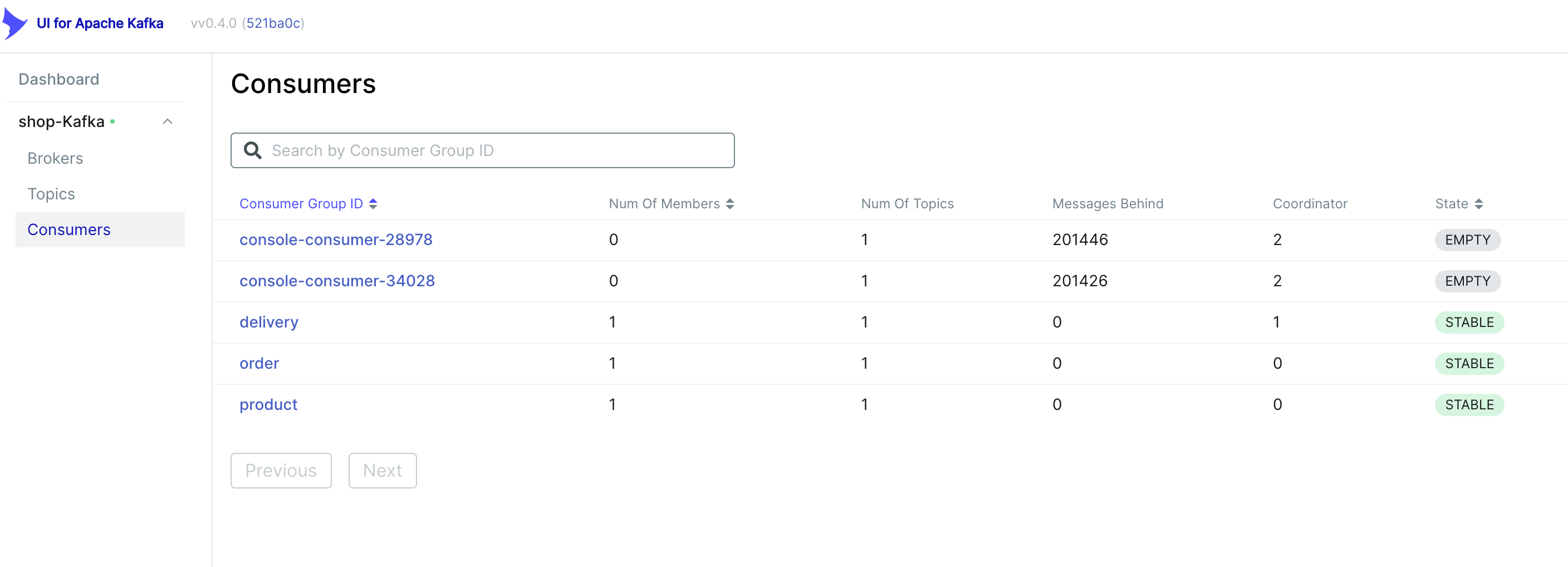Image resolution: width=1568 pixels, height=567 pixels.
Task: Click the green shop-Kafka status dot
Action: 112,122
